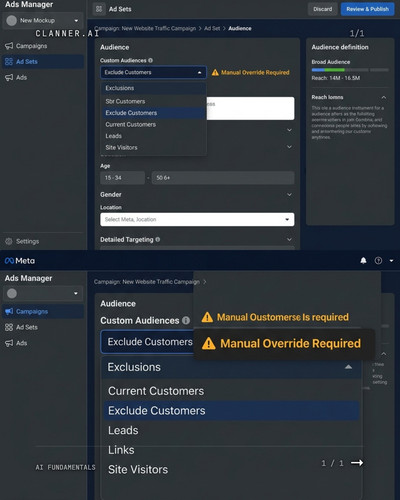Click the Broad Audience reach meter bar
This screenshot has width=400, height=500.
click(350, 70)
